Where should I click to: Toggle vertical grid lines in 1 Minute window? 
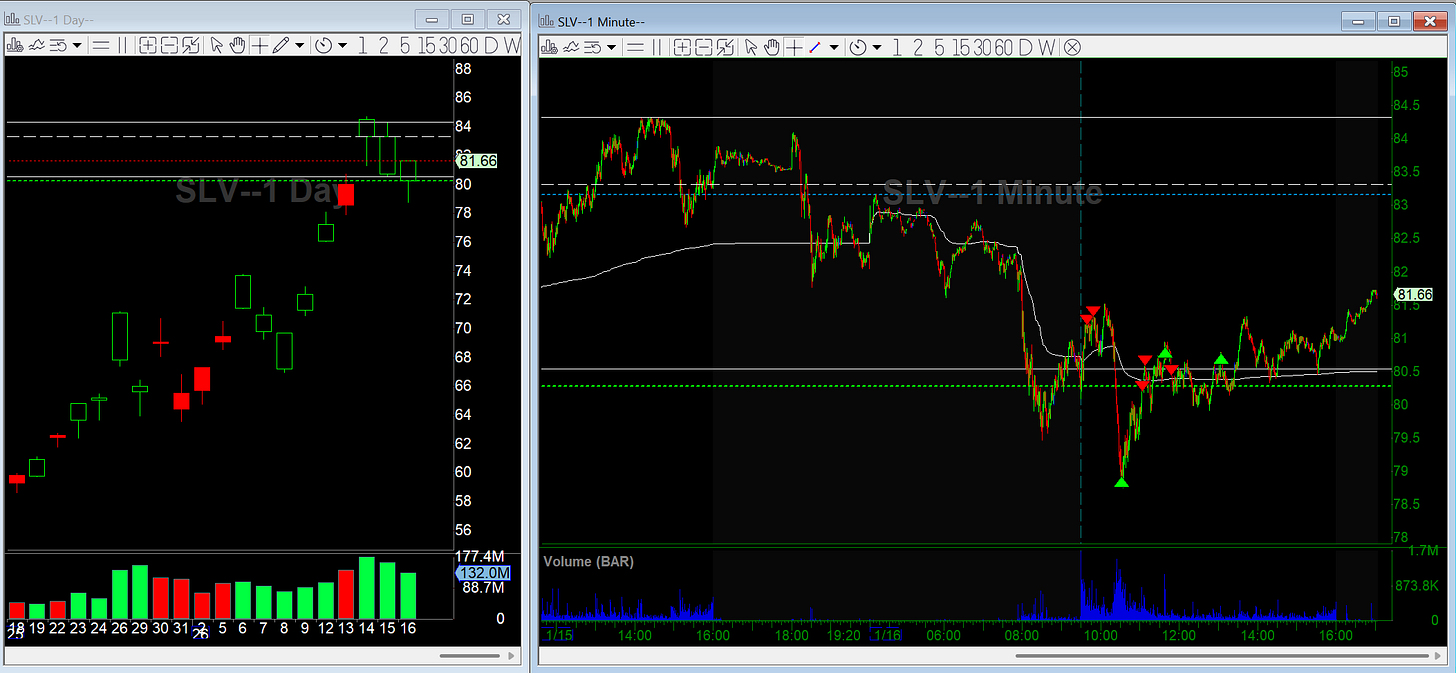(657, 47)
